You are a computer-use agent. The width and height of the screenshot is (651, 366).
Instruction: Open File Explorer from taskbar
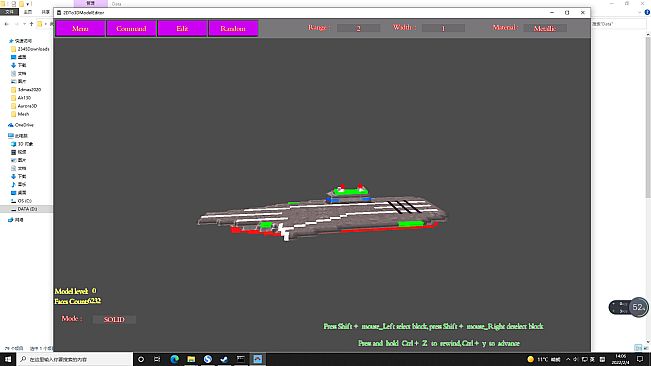coord(191,359)
